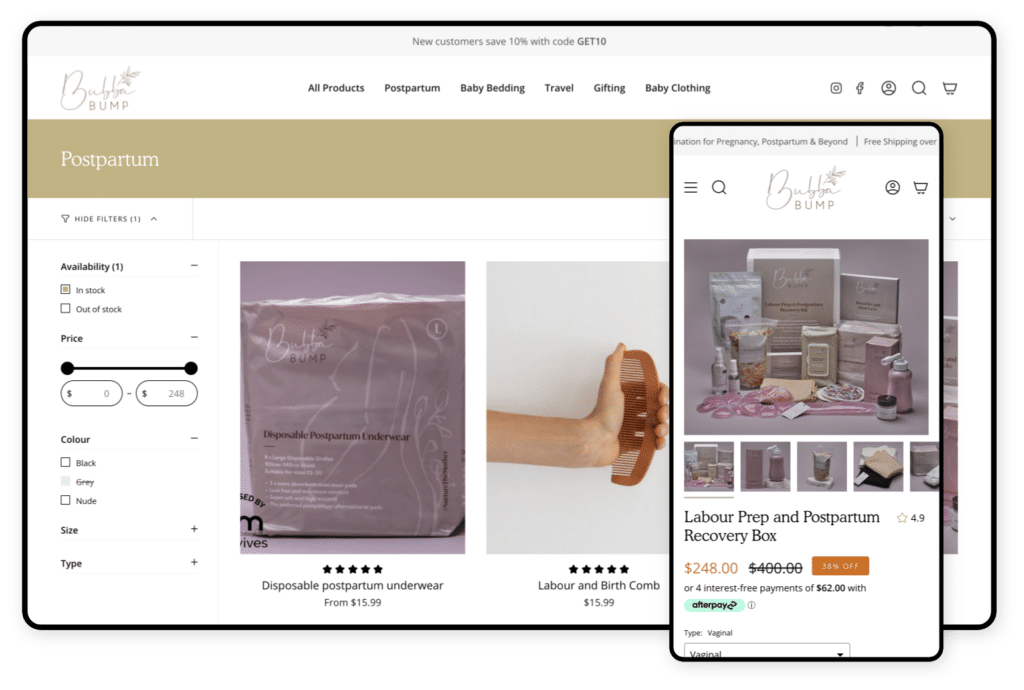This screenshot has height=690, width=1024.
Task: Click the search magnifier in desktop header
Action: pos(919,88)
